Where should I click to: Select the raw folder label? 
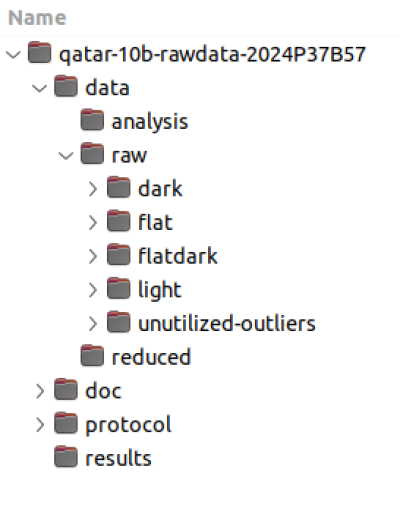tap(129, 156)
